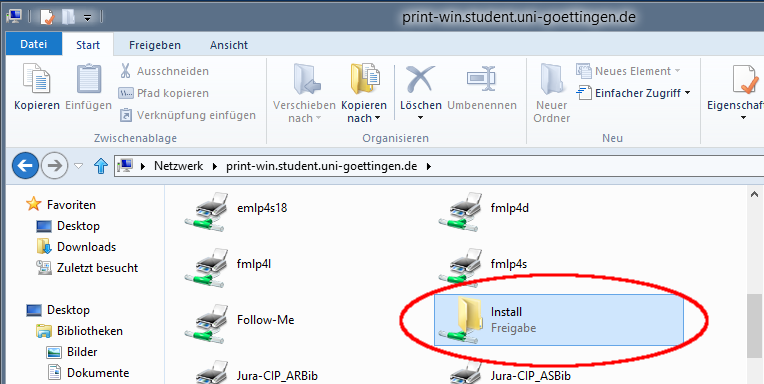Viewport: 764px width, 384px height.
Task: Select the Follow-Me printer icon
Action: [x=206, y=324]
